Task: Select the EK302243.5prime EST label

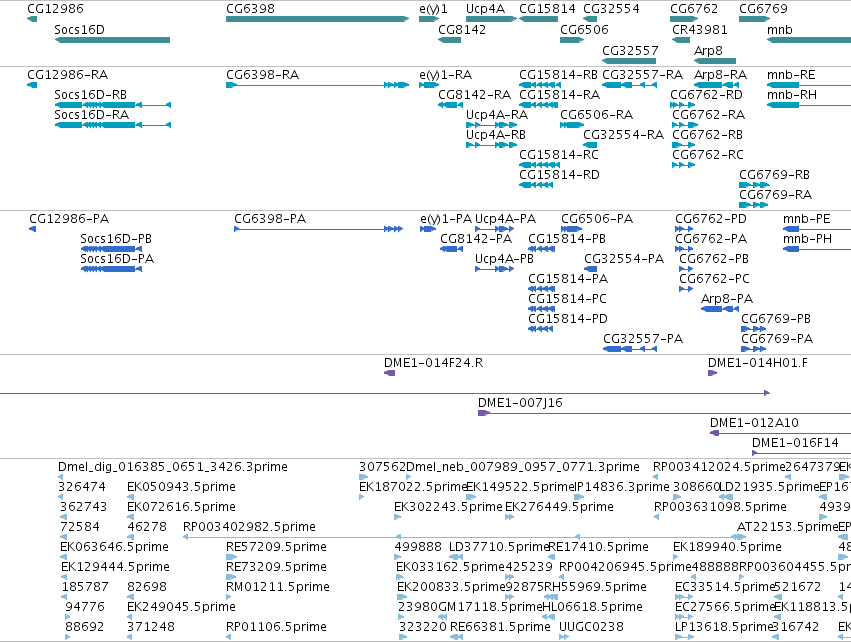Action: point(448,507)
